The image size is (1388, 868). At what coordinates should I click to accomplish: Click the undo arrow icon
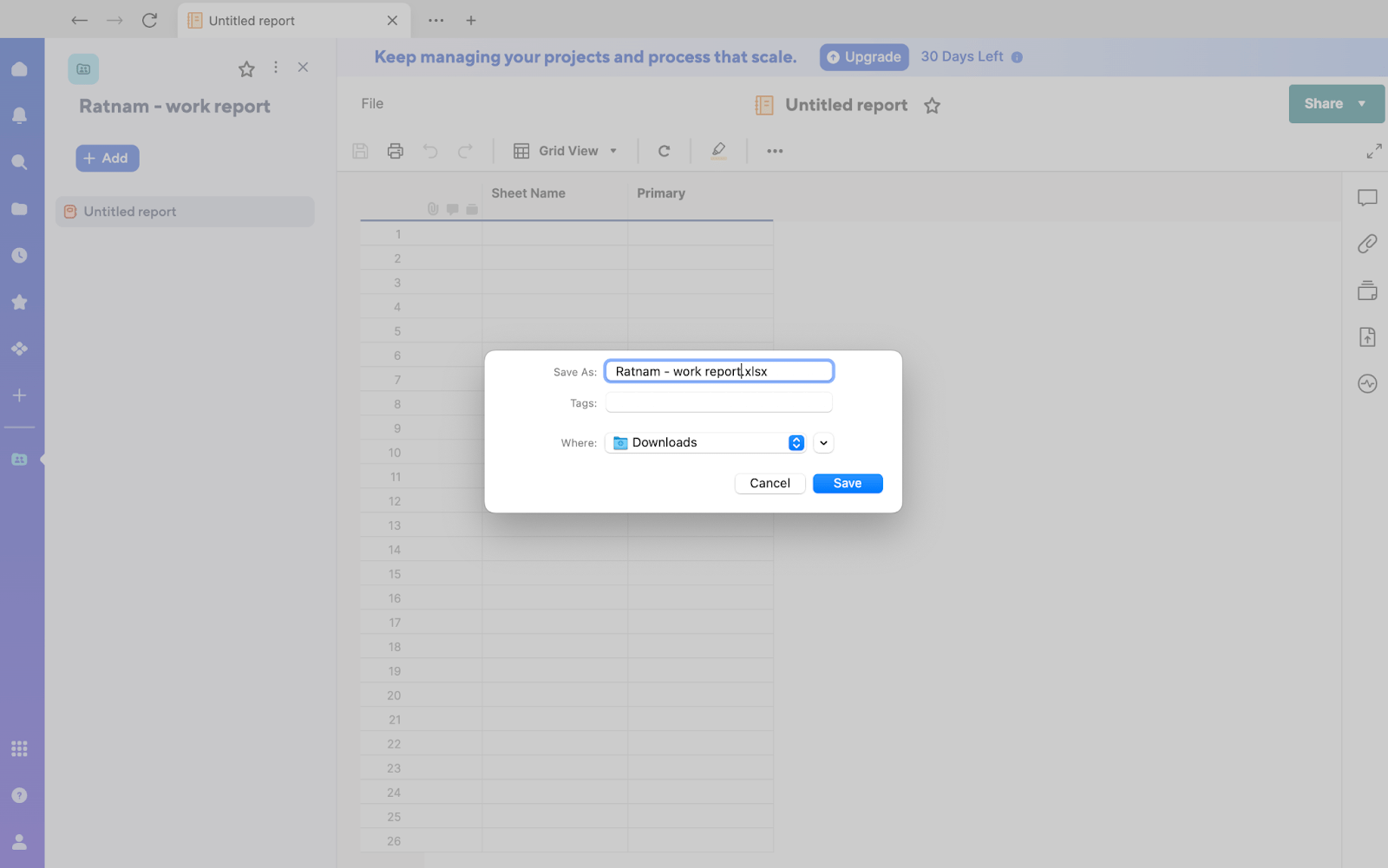pyautogui.click(x=430, y=150)
